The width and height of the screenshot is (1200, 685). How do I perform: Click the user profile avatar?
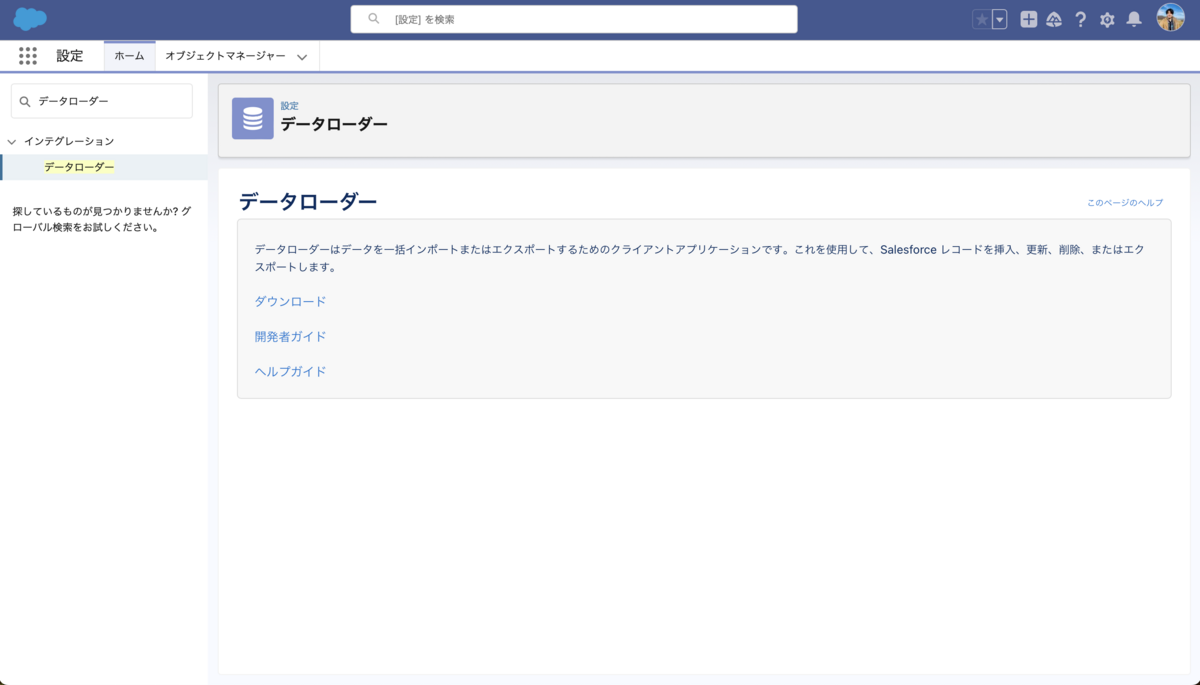(1170, 18)
